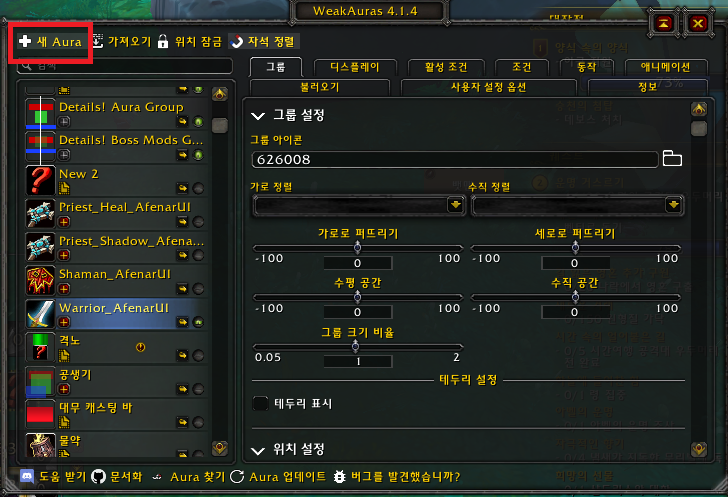Toggle visibility of Priest_Heal_AfenarUI
The height and width of the screenshot is (497, 728).
pyautogui.click(x=198, y=222)
